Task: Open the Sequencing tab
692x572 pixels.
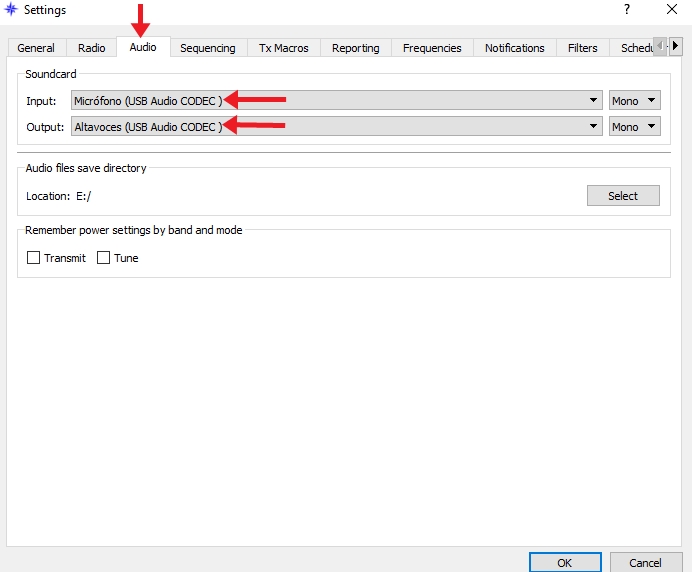Action: pos(207,48)
